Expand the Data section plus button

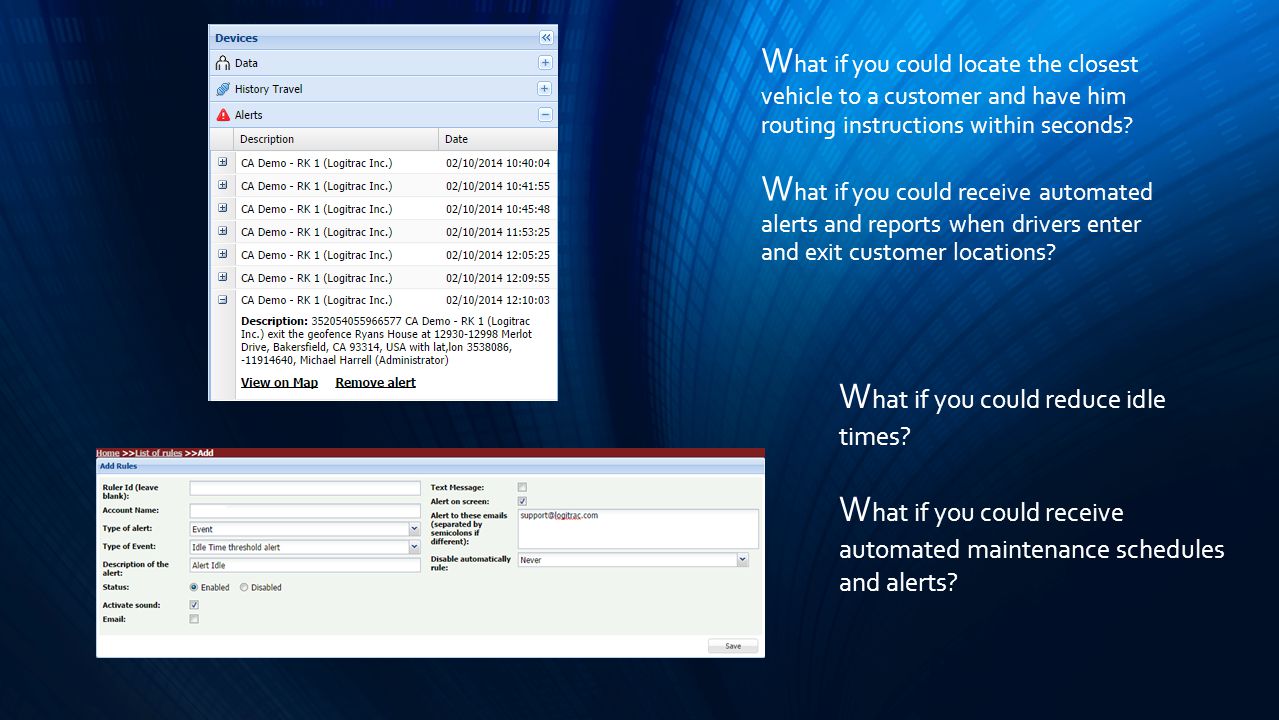pyautogui.click(x=545, y=63)
